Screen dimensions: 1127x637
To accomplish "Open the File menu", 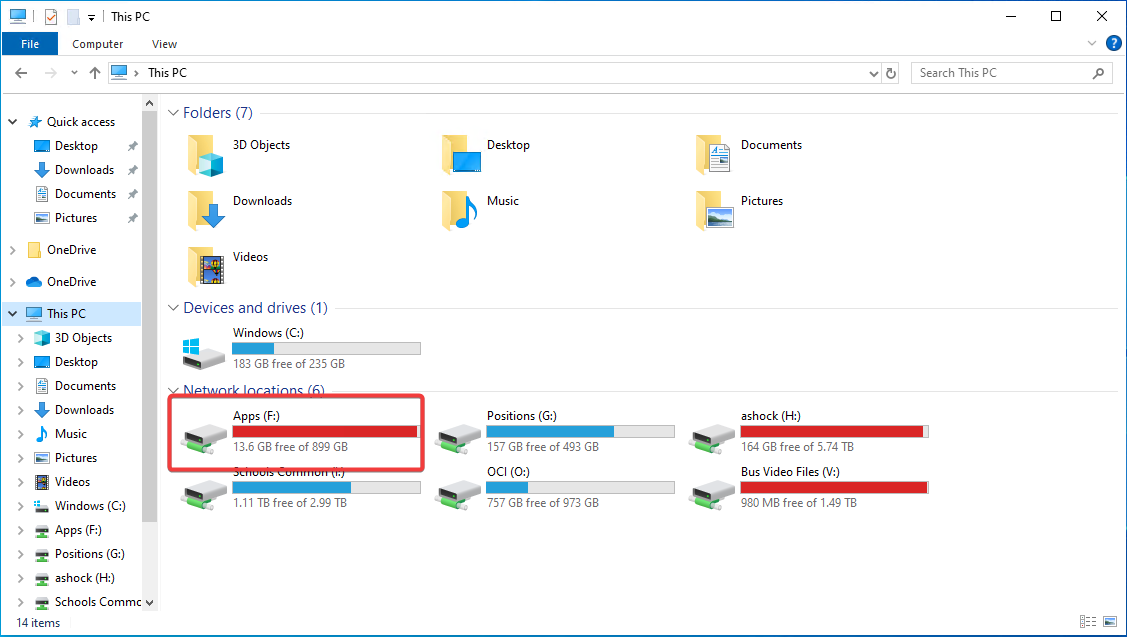I will (30, 44).
